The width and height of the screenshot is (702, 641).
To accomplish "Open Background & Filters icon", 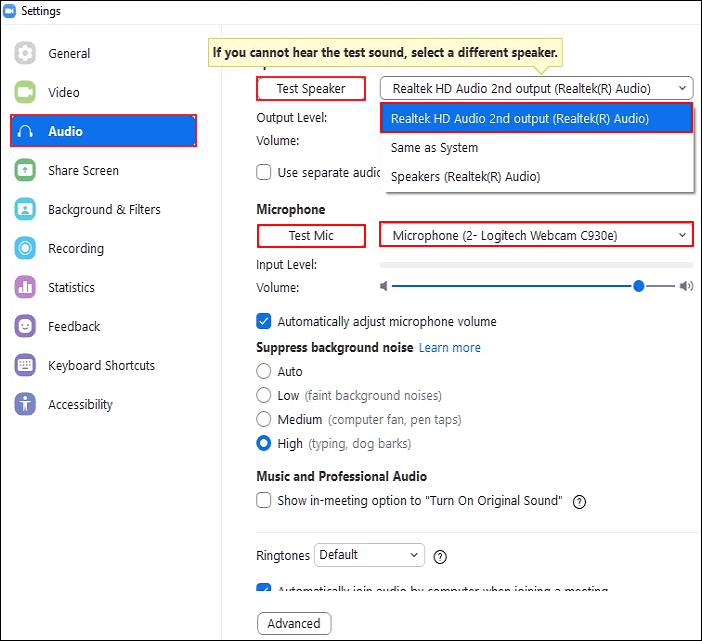I will (x=26, y=210).
